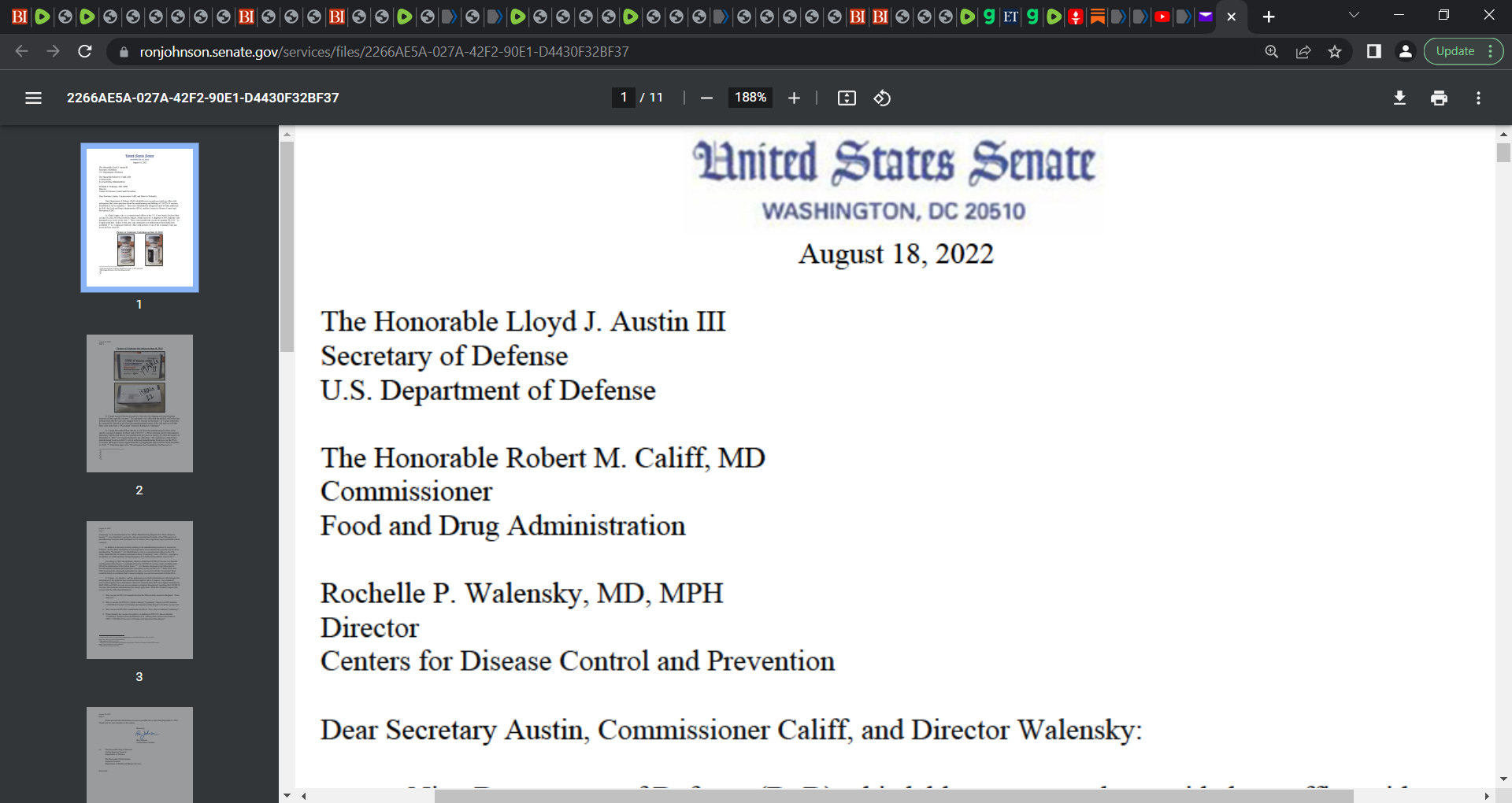Viewport: 1512px width, 803px height.
Task: Open browser zoom indicator in address bar
Action: pyautogui.click(x=1271, y=51)
